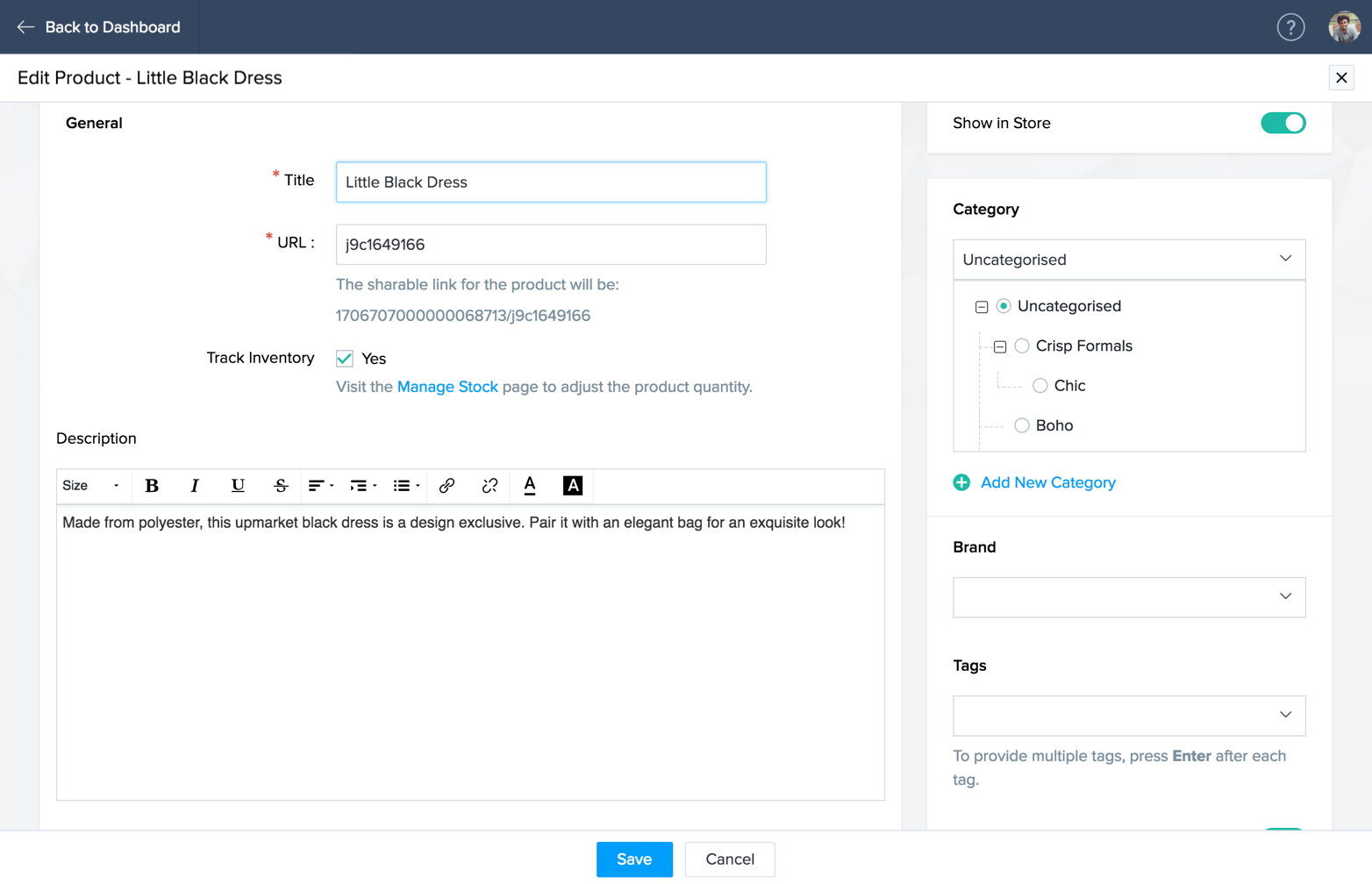Screen dimensions: 1372x884
Task: Click the sharable link text 1706707000000068713/j9c1649166
Action: click(x=463, y=316)
